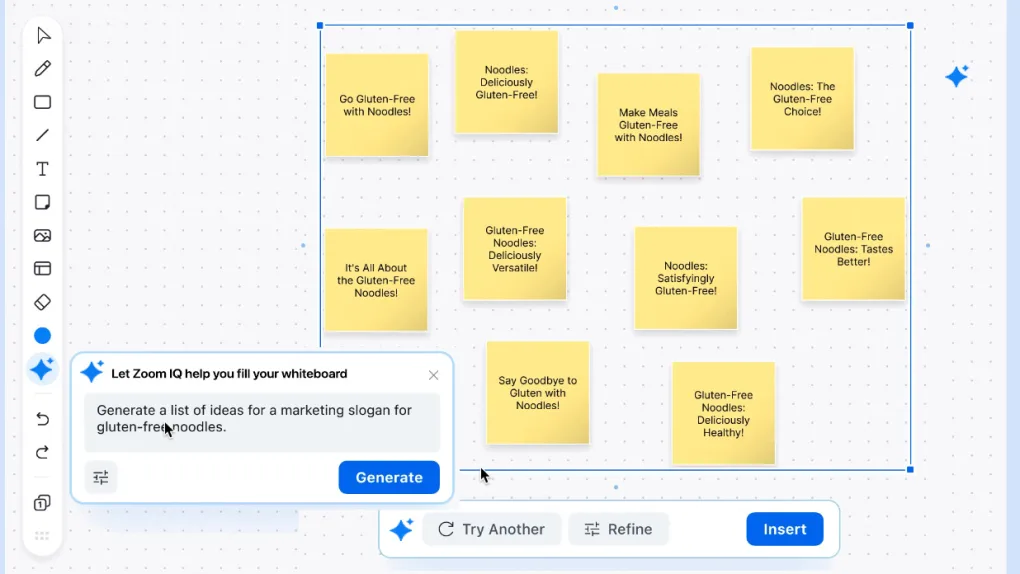
Task: Select the 'Noodles: Deliciously Gluten-Free!' note
Action: tap(507, 82)
